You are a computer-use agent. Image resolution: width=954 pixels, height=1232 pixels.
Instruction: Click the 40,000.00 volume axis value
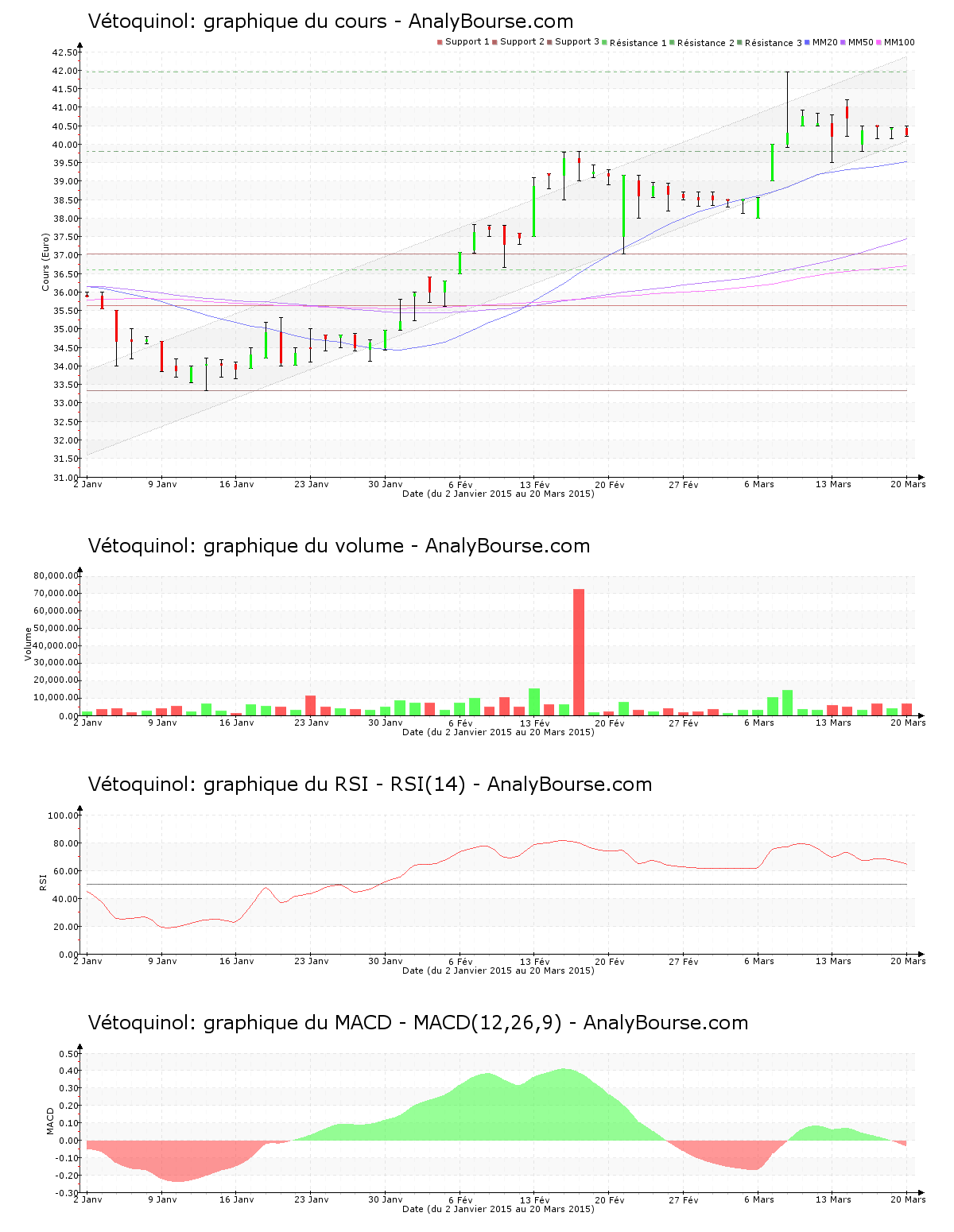[x=56, y=645]
